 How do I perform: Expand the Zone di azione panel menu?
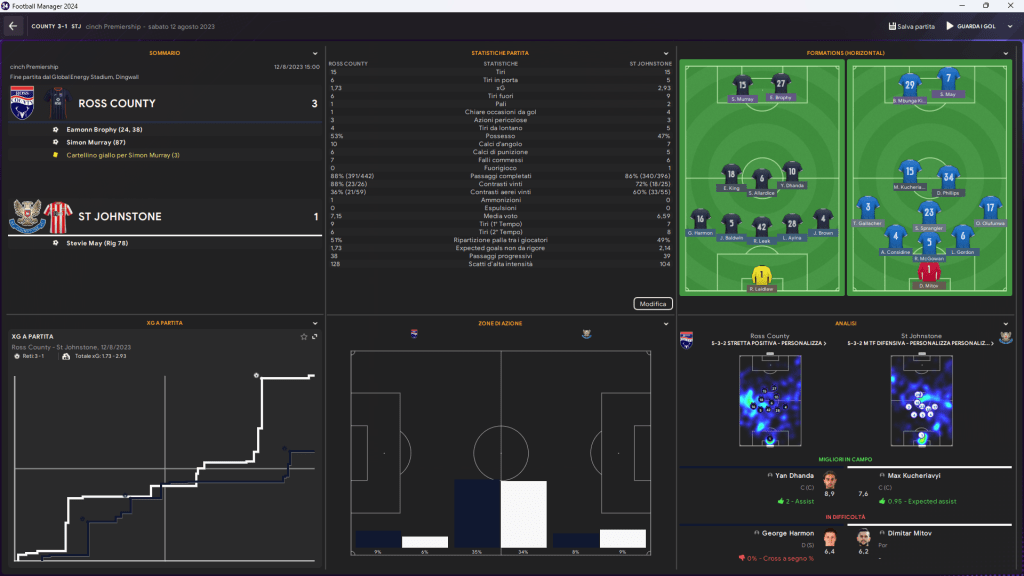point(666,324)
